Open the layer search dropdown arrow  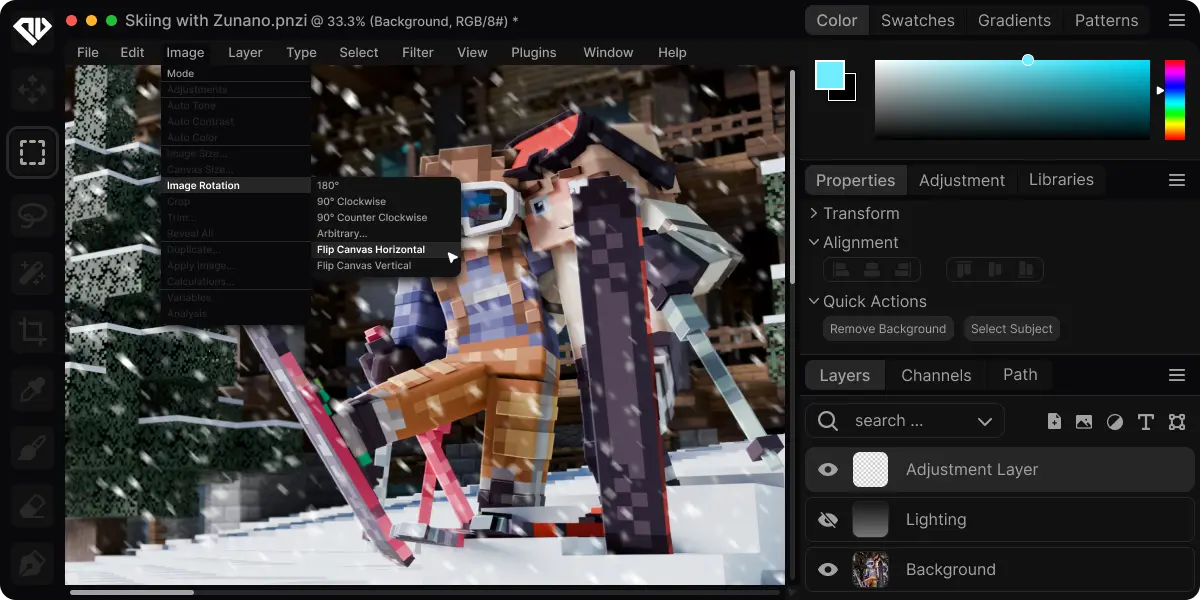pyautogui.click(x=985, y=421)
